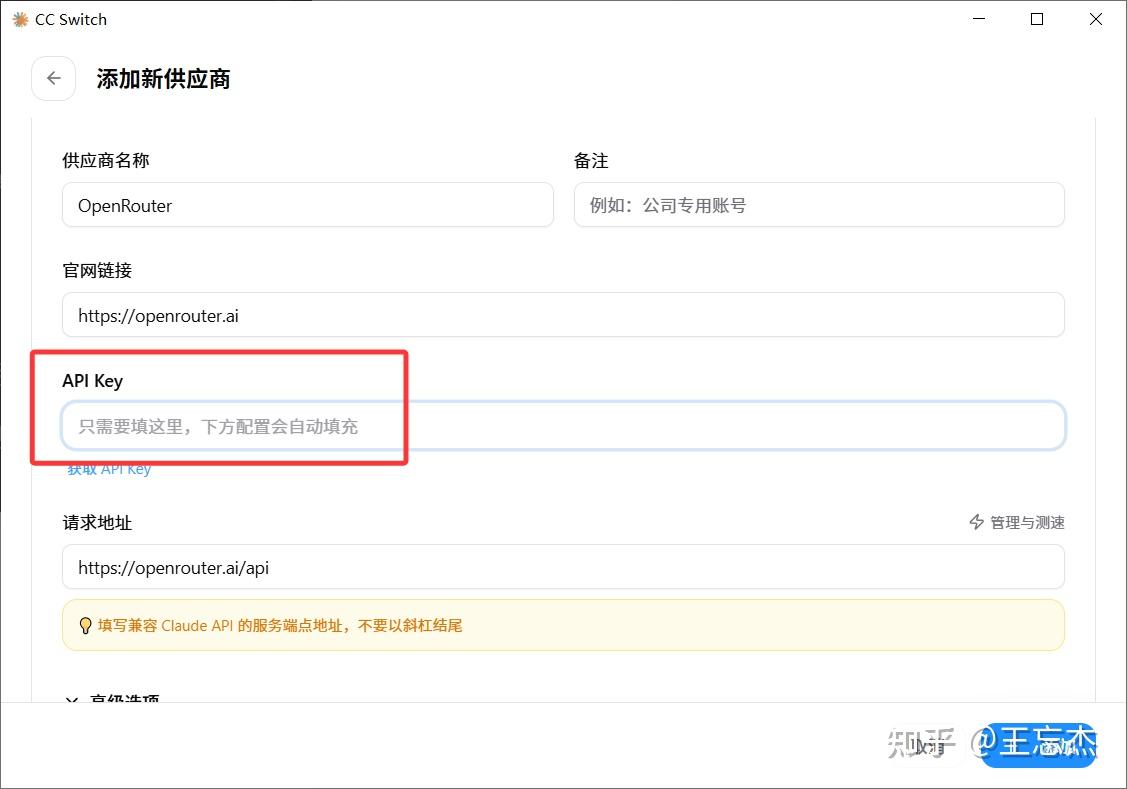The image size is (1127, 789).
Task: Click the 备注 label
Action: point(591,160)
